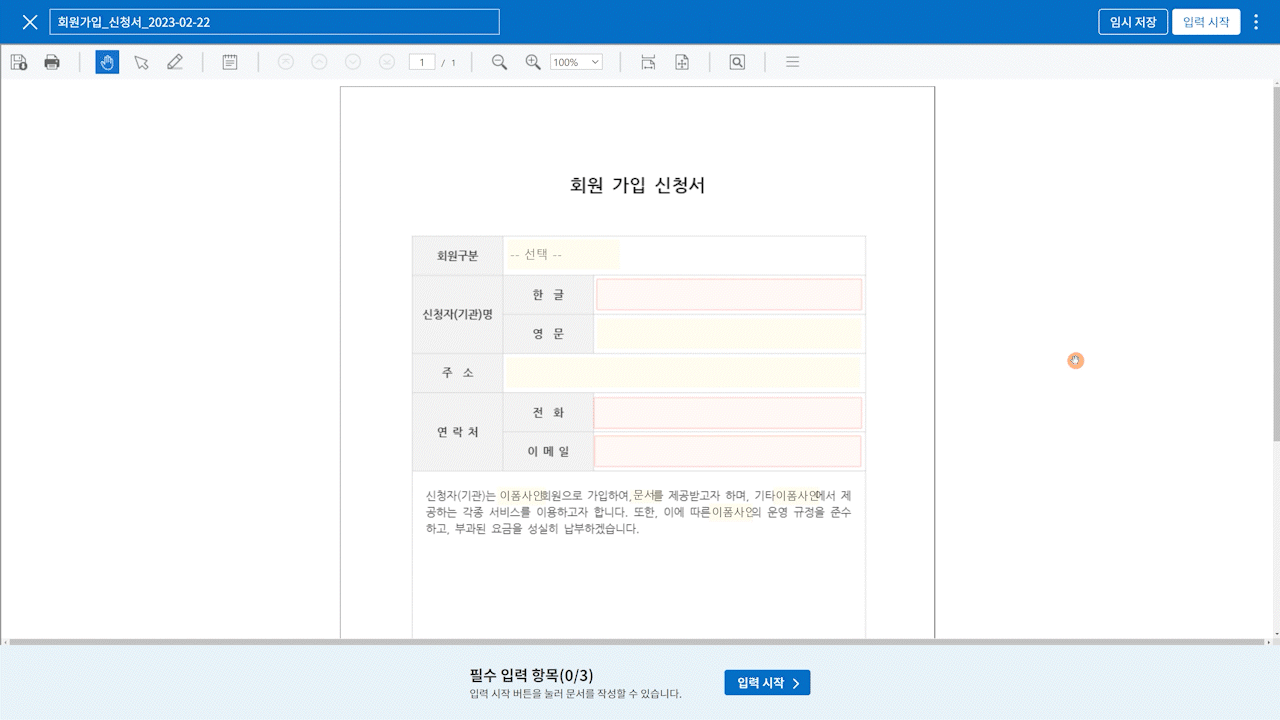Click the fit page icon
Image resolution: width=1280 pixels, height=720 pixels.
pyautogui.click(x=682, y=62)
